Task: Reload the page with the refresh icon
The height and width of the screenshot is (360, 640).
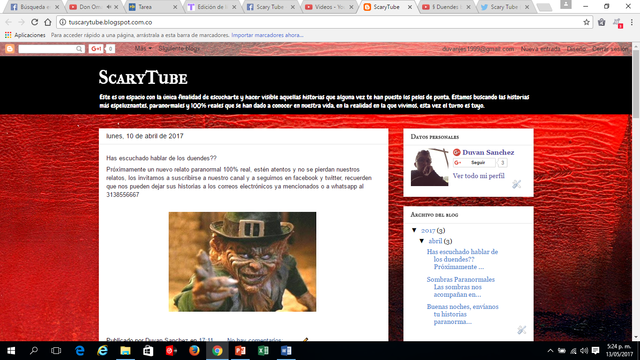Action: 35,22
